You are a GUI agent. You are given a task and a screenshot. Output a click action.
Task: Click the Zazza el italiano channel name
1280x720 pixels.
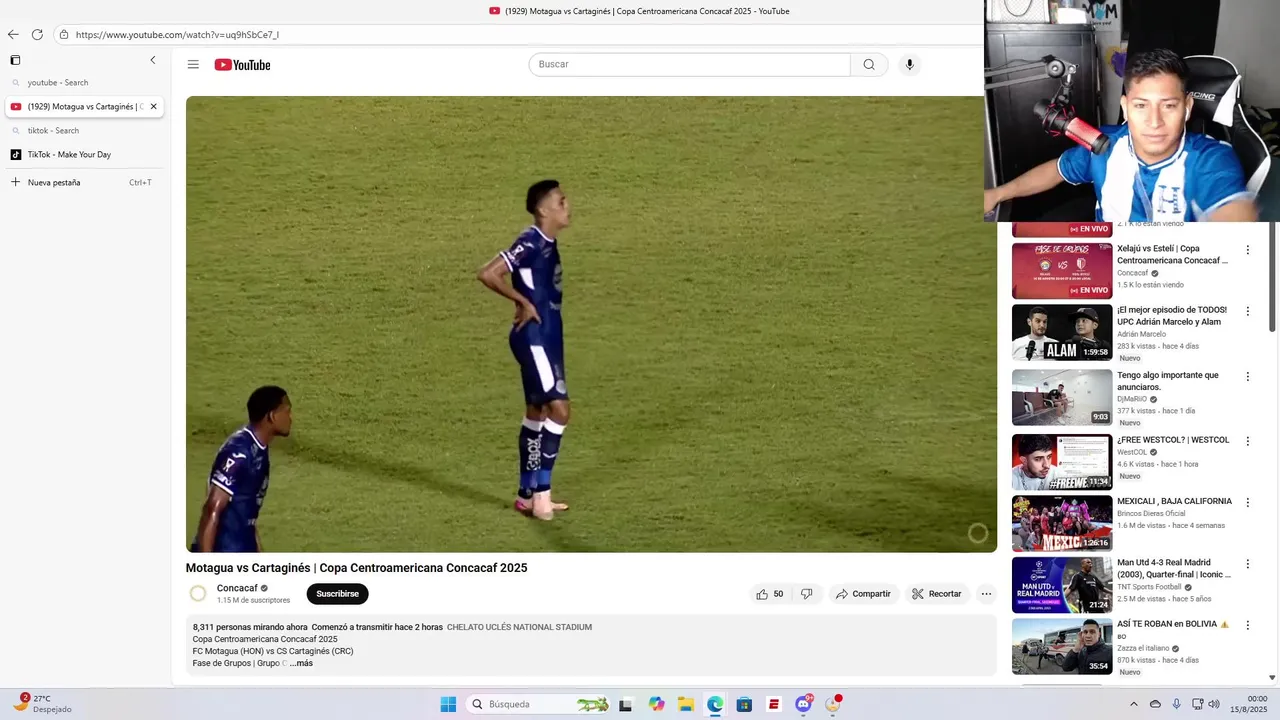coord(1143,648)
